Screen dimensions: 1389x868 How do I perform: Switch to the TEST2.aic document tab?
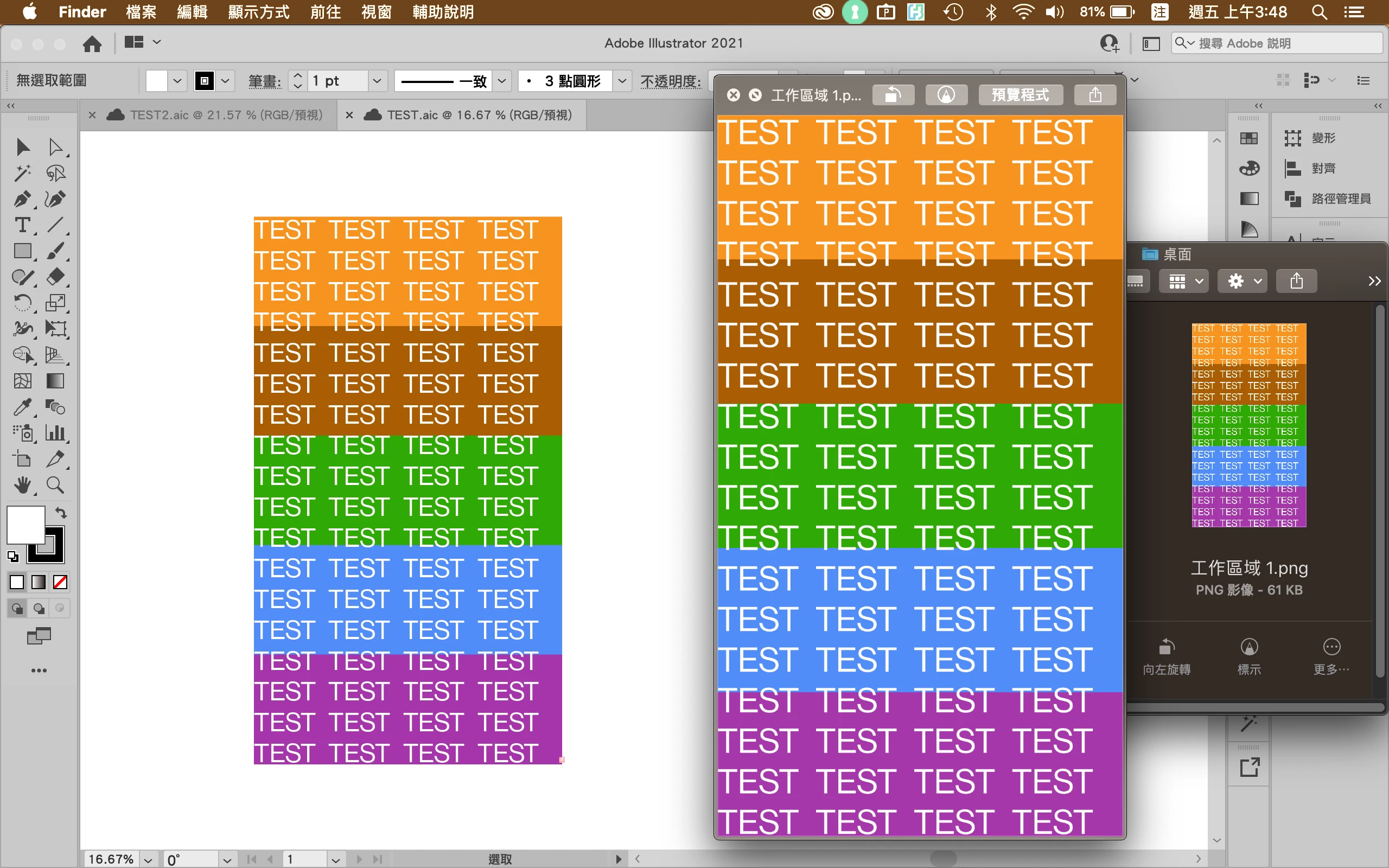pyautogui.click(x=226, y=115)
